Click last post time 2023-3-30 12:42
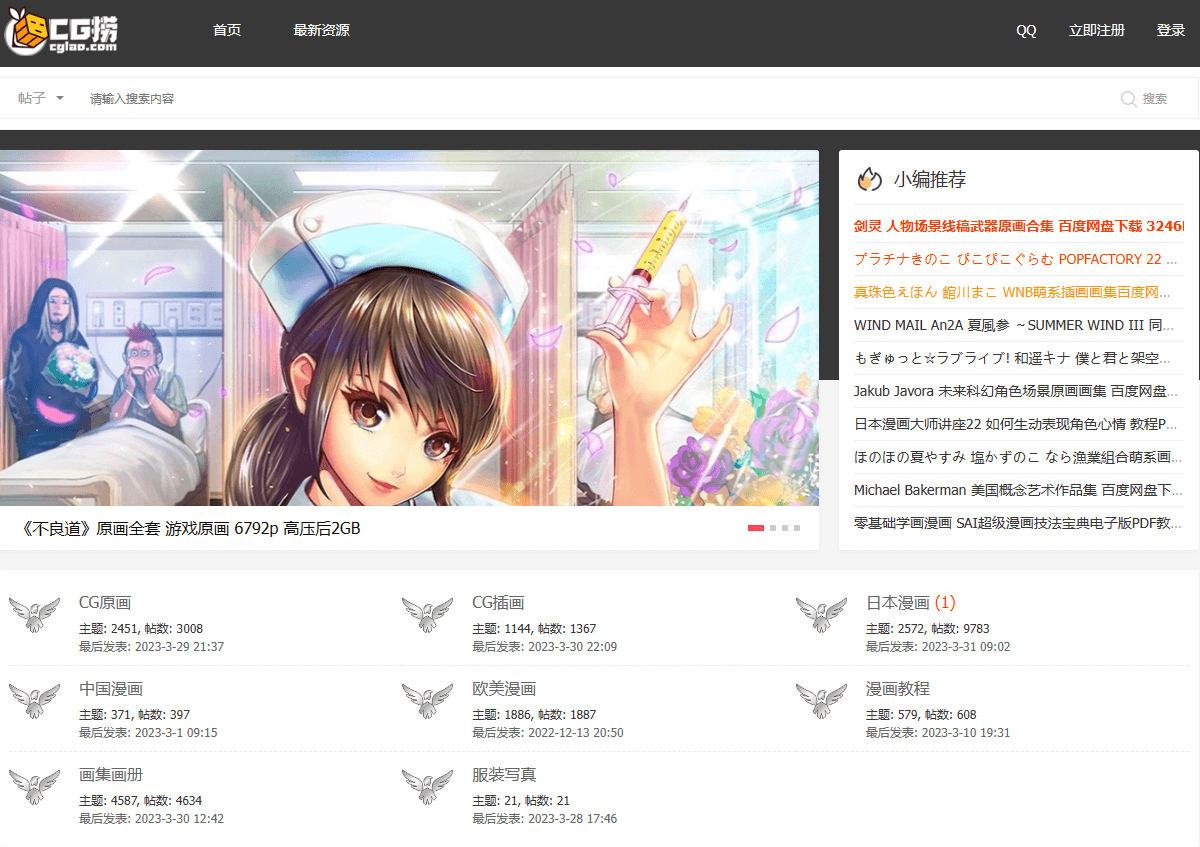Viewport: 1200px width, 847px height. point(179,819)
